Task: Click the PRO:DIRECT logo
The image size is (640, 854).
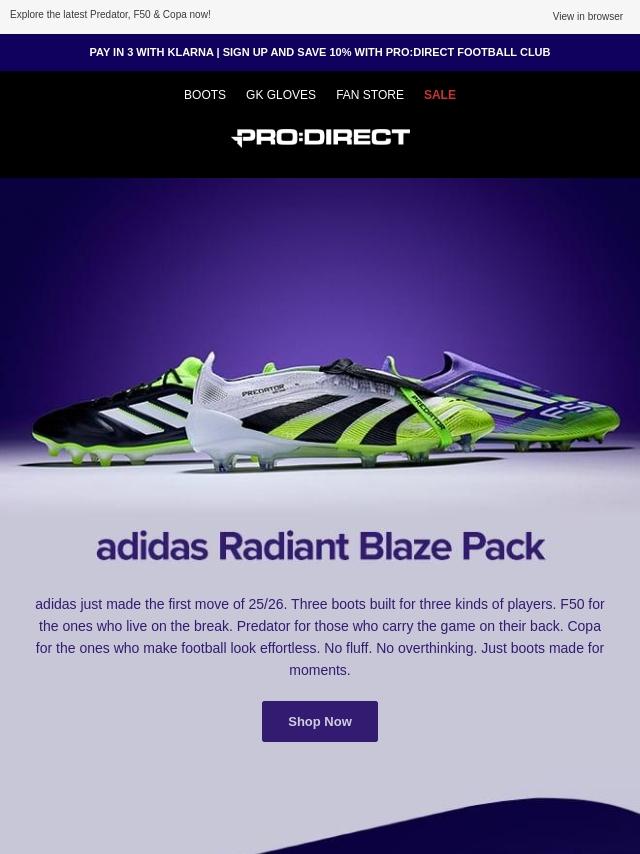Action: [320, 137]
